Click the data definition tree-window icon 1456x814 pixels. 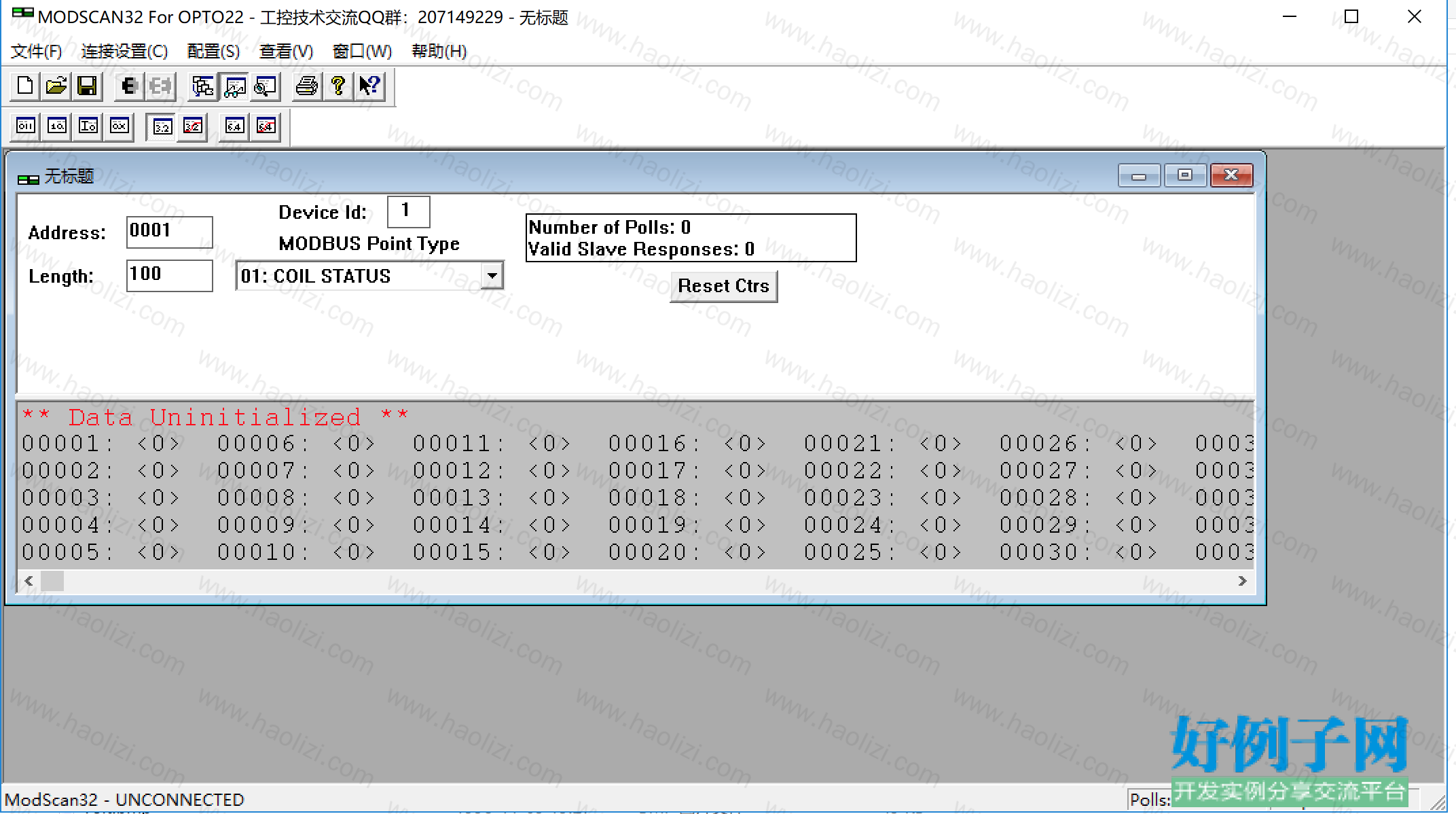[x=203, y=86]
